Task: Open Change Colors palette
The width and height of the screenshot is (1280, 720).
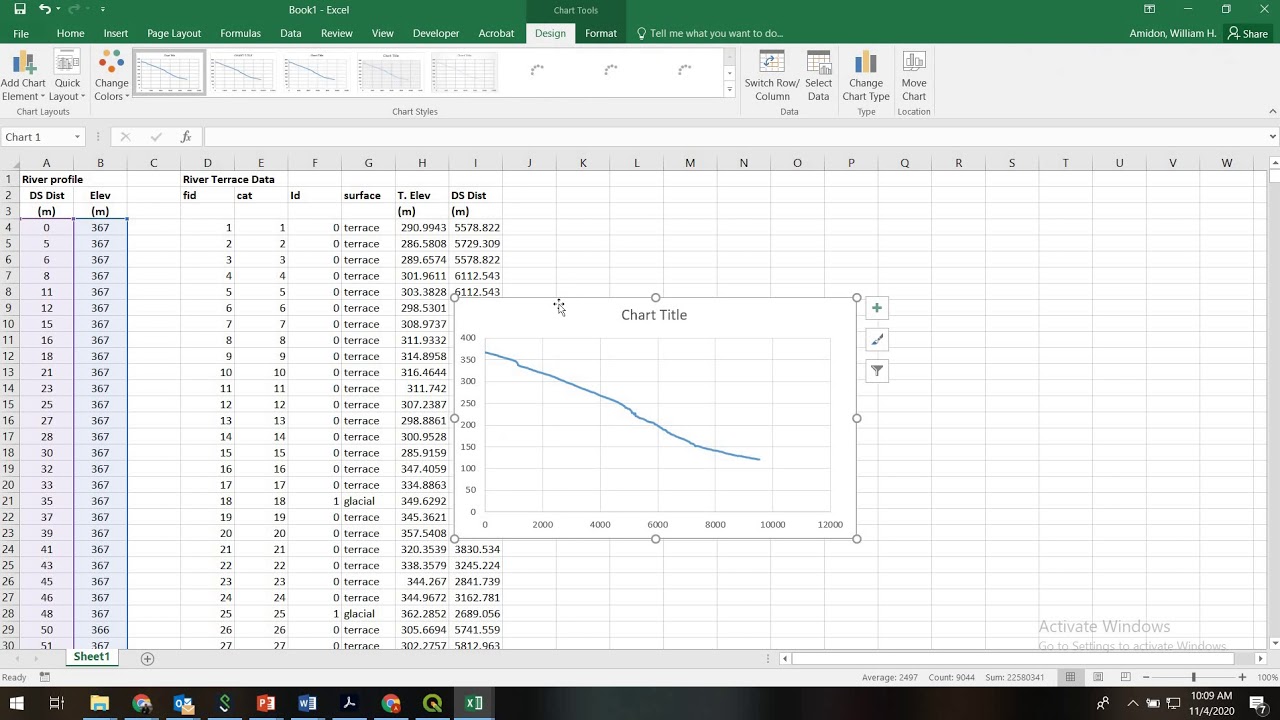Action: [x=111, y=77]
